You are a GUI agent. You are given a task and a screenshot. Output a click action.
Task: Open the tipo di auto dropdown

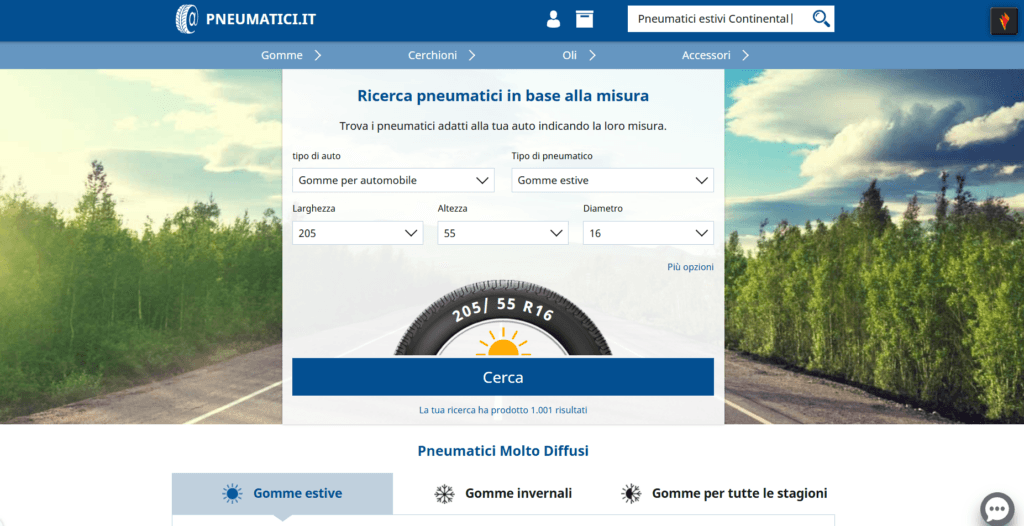point(393,180)
